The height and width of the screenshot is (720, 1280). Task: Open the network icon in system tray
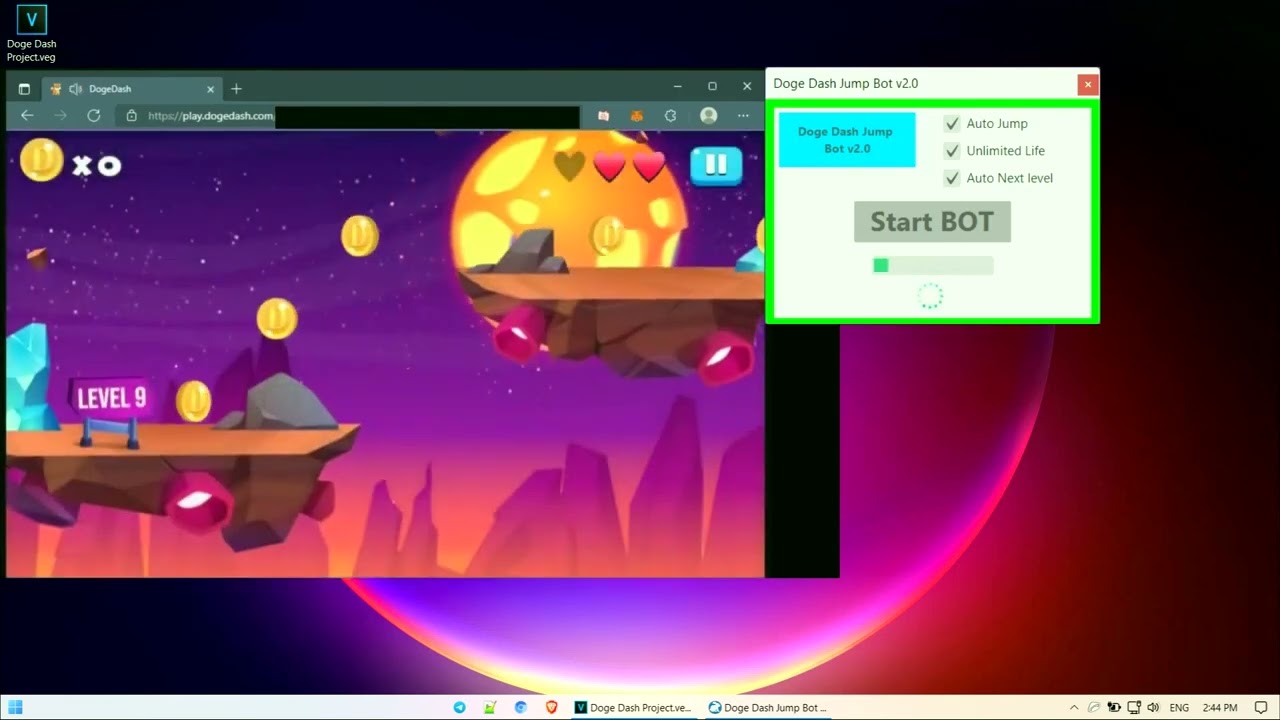tap(1135, 707)
